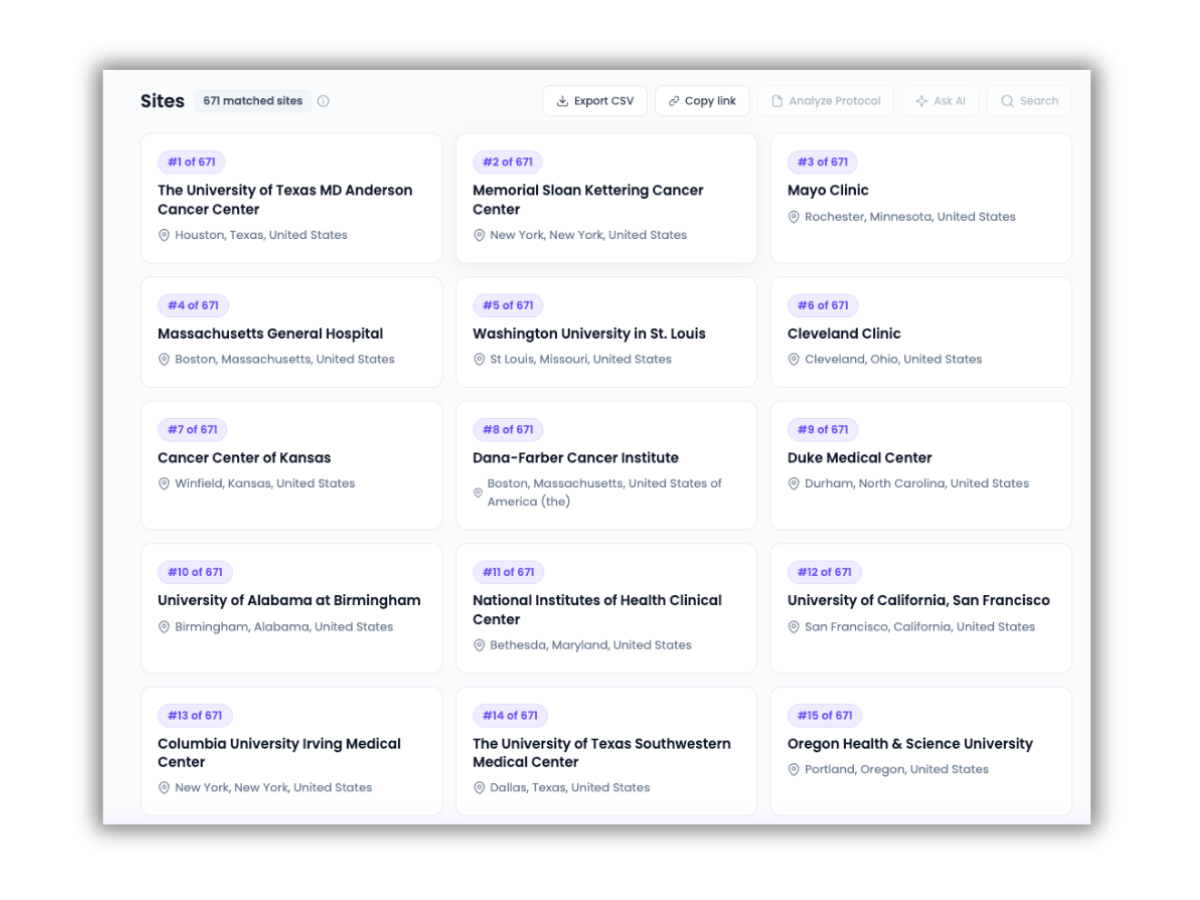
Task: Click the location pin beside Rochester, Minnesota
Action: tap(794, 217)
